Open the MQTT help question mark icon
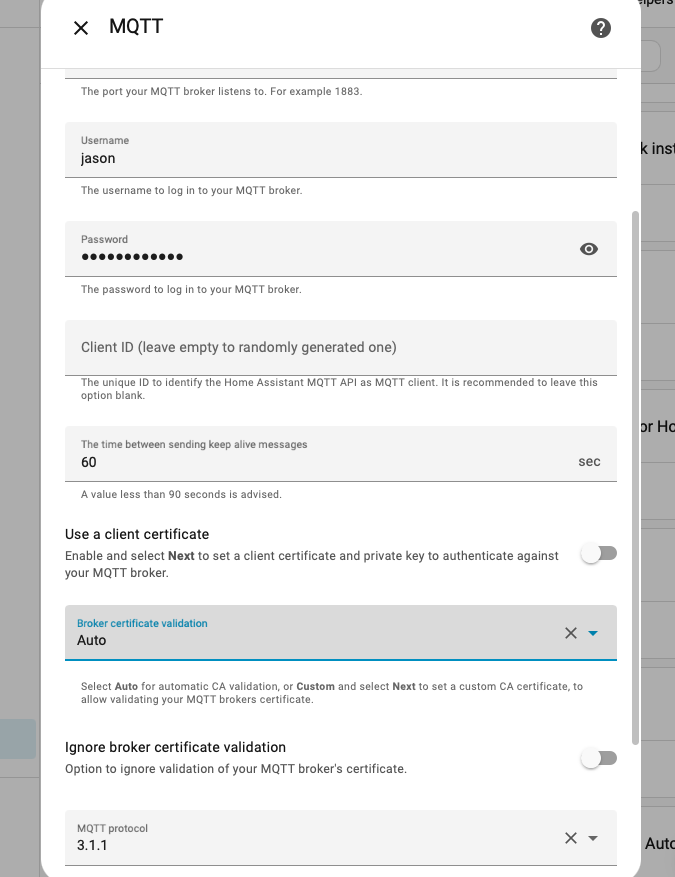This screenshot has height=877, width=675. [601, 28]
